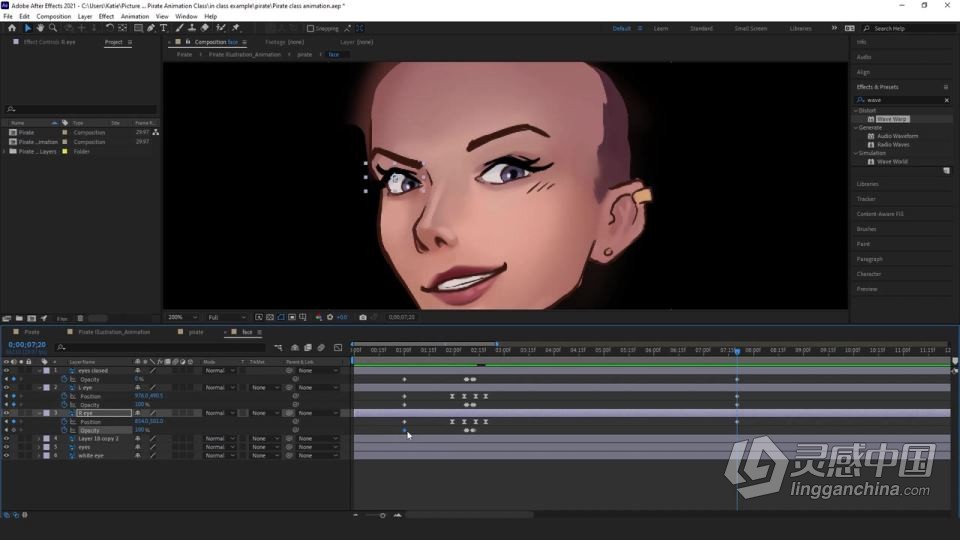
Task: Click yellow label of Pirate Layers folder
Action: click(x=64, y=151)
